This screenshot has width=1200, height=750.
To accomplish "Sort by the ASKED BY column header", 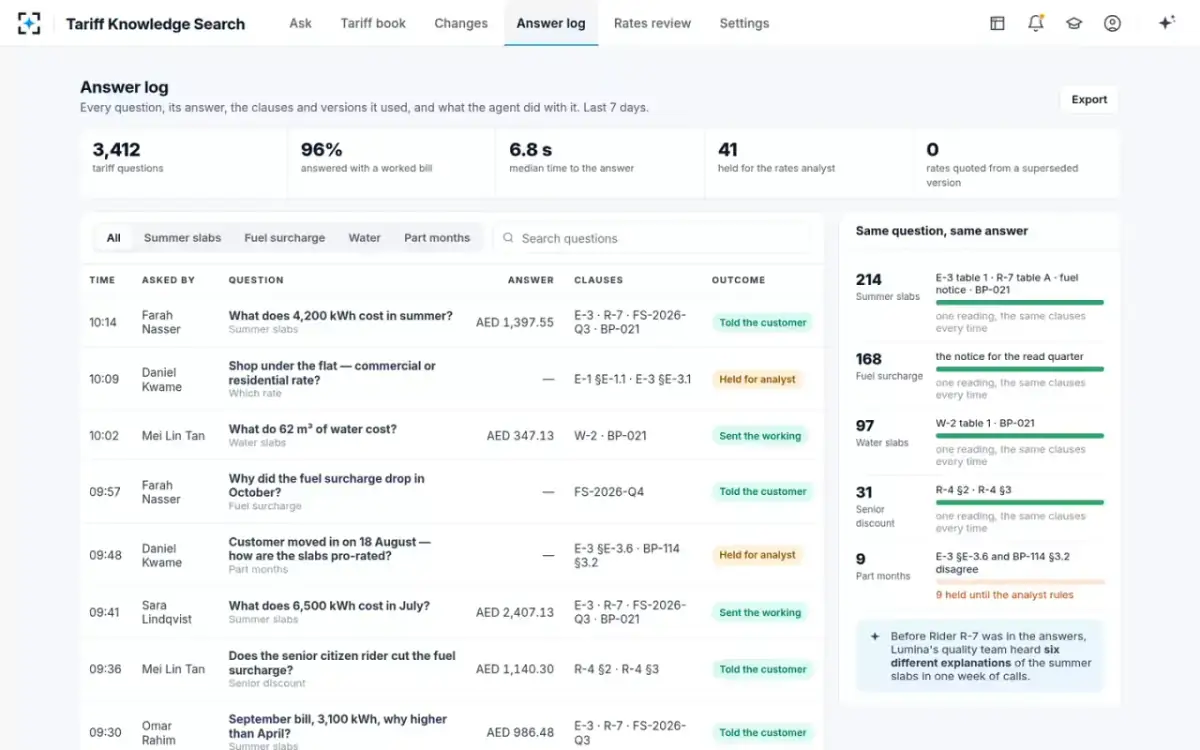I will click(x=168, y=280).
